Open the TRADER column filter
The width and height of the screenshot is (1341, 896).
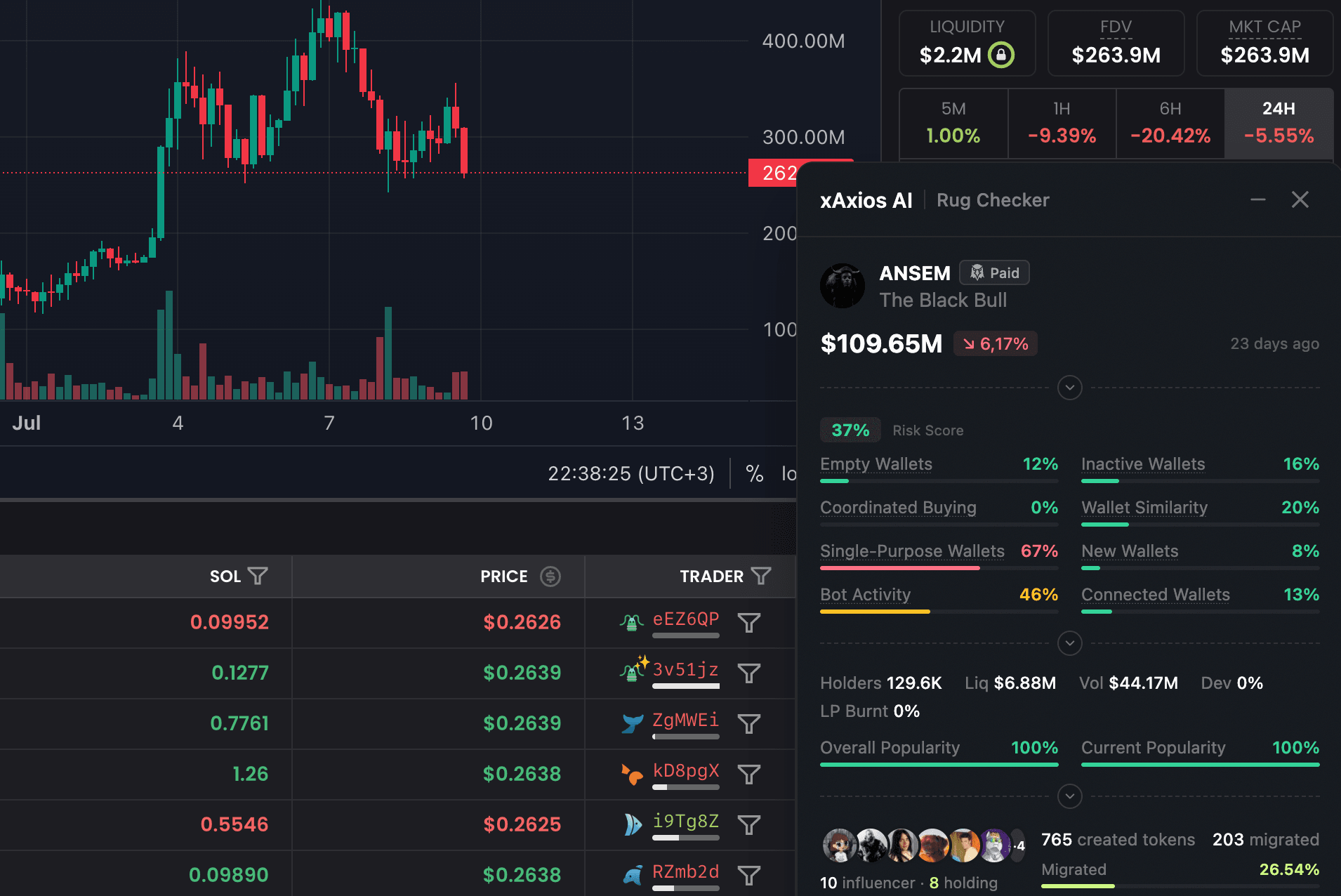tap(761, 577)
